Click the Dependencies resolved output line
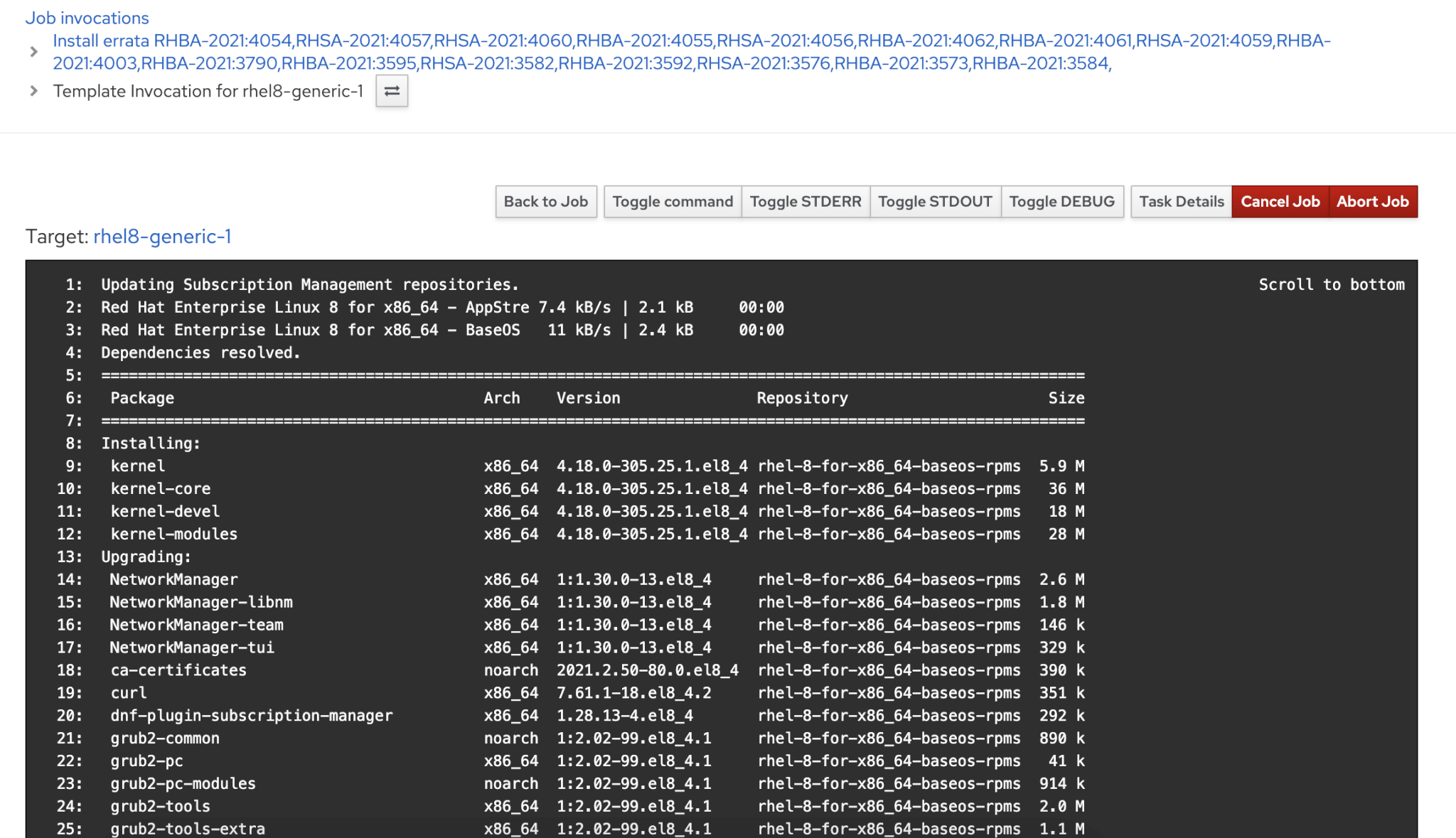This screenshot has width=1456, height=838. (200, 353)
